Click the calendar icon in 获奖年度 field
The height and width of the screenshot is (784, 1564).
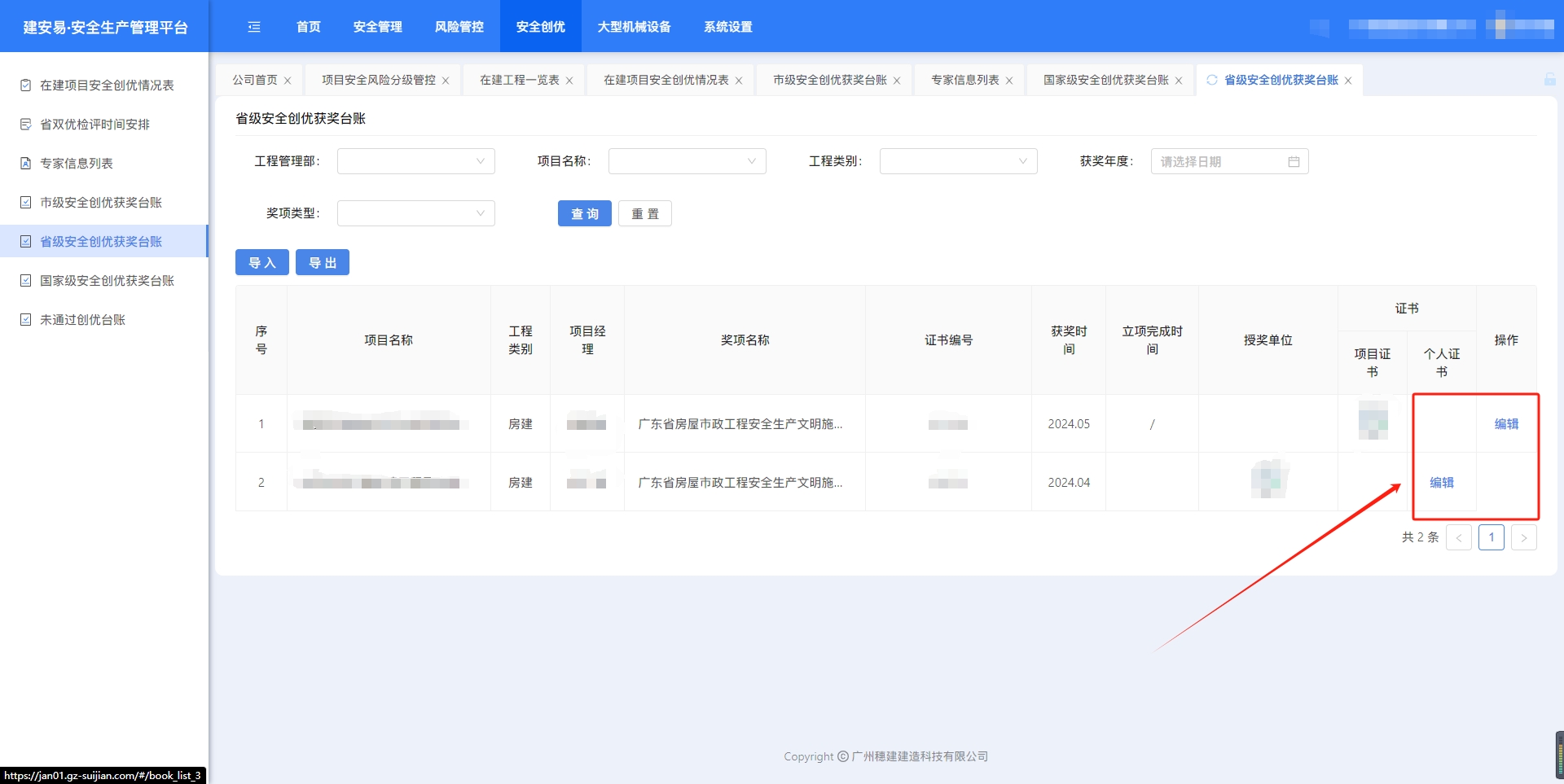click(1294, 162)
